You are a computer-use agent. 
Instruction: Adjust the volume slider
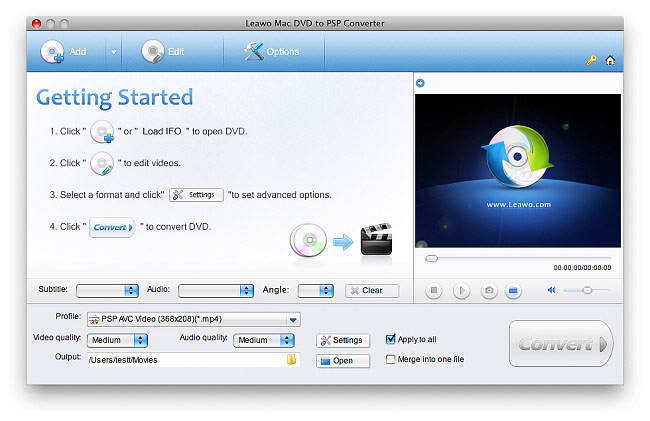(x=586, y=290)
